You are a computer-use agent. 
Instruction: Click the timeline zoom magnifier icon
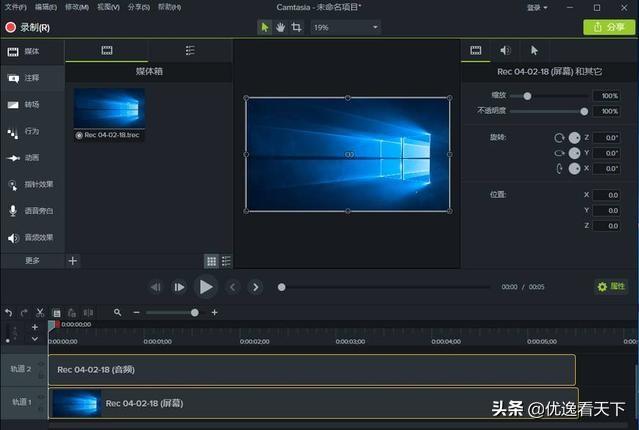117,313
